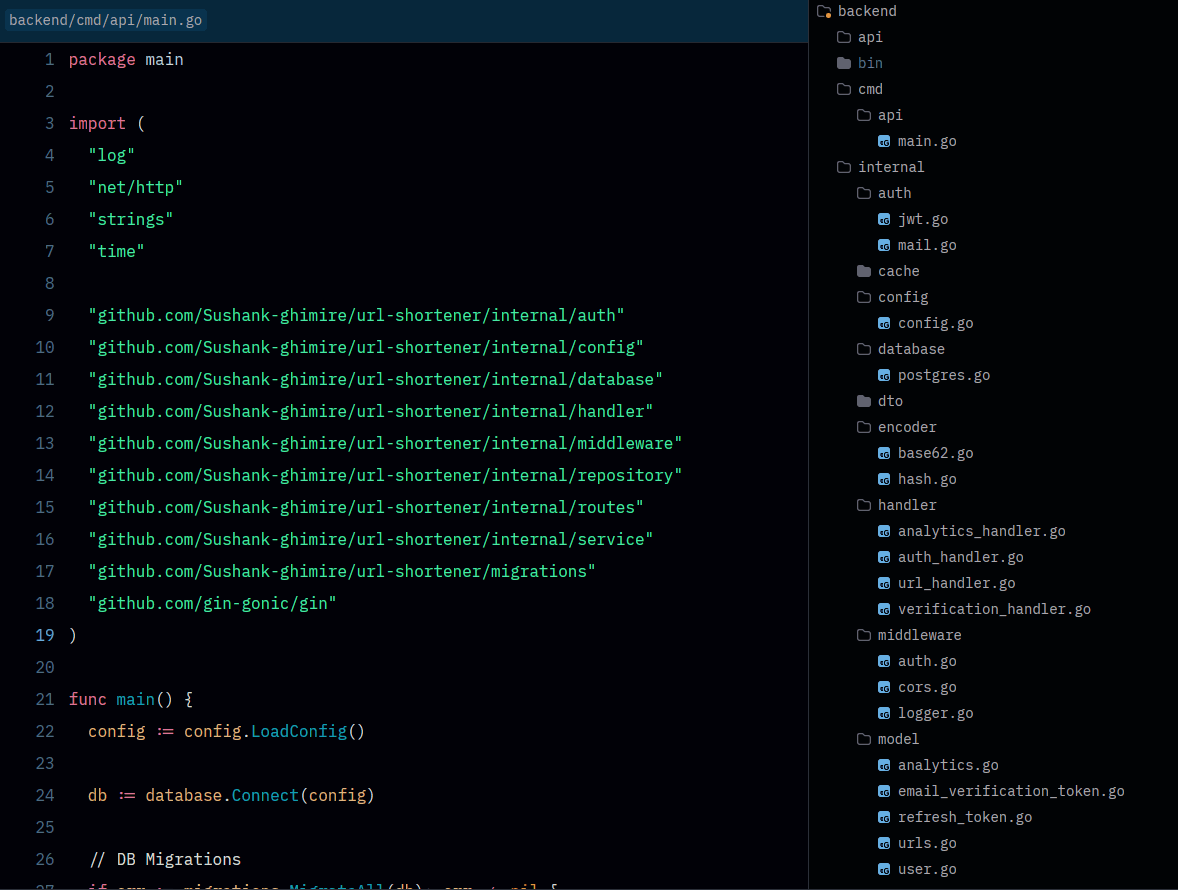Click the email_verification_token.go file icon

point(884,792)
